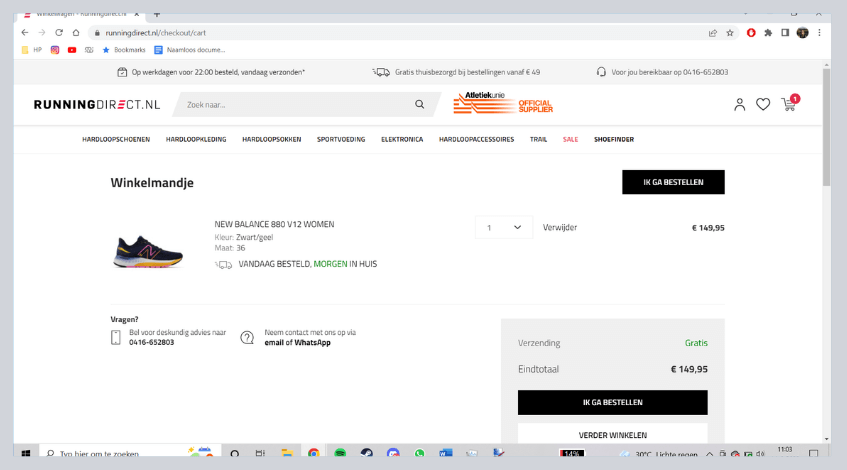This screenshot has width=847, height=470.
Task: Click the wishlist heart icon
Action: pos(763,104)
